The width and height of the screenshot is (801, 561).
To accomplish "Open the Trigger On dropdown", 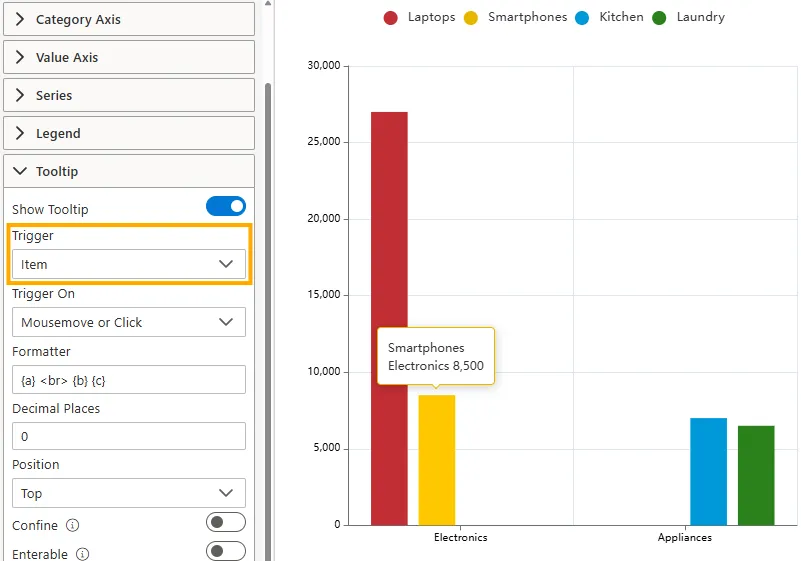I will [x=128, y=322].
